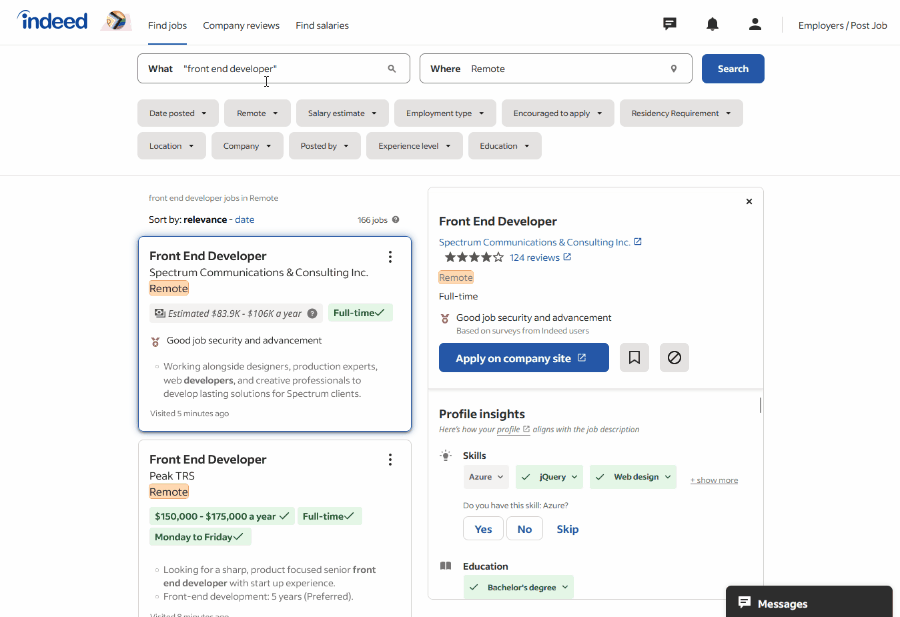Go to Find salaries tab
Screen dimensions: 900x617
[x=322, y=25]
